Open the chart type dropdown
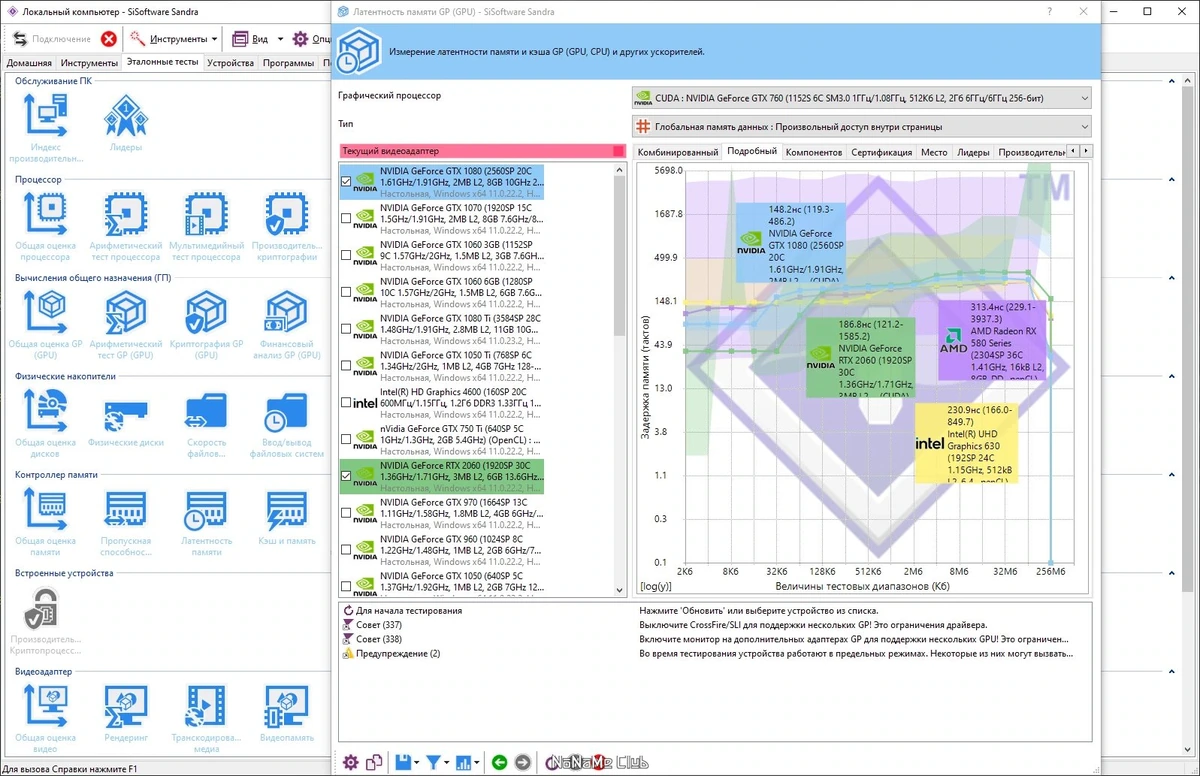Screen dimensions: 1200x776 pyautogui.click(x=478, y=764)
